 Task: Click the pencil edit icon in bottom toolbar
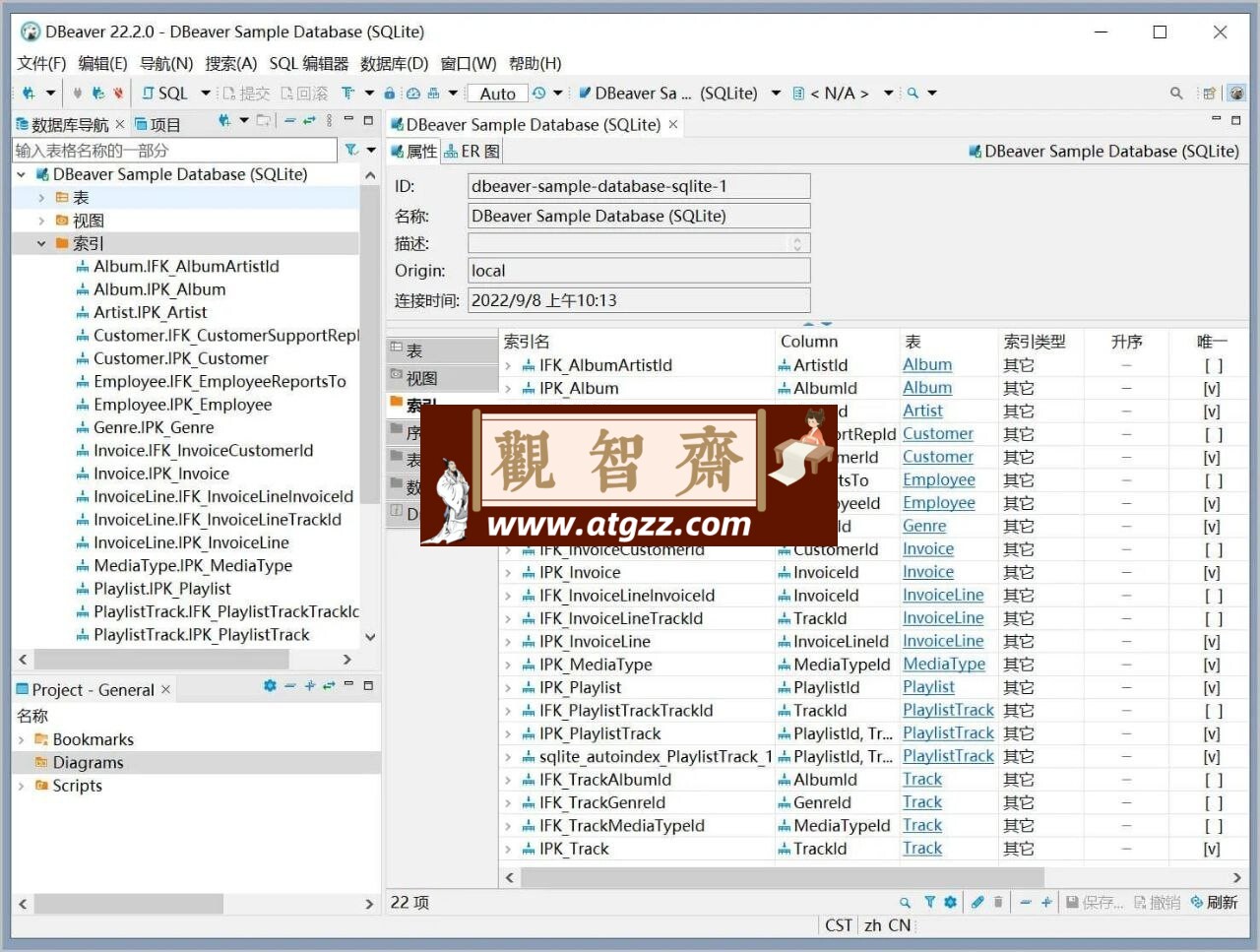coord(977,902)
